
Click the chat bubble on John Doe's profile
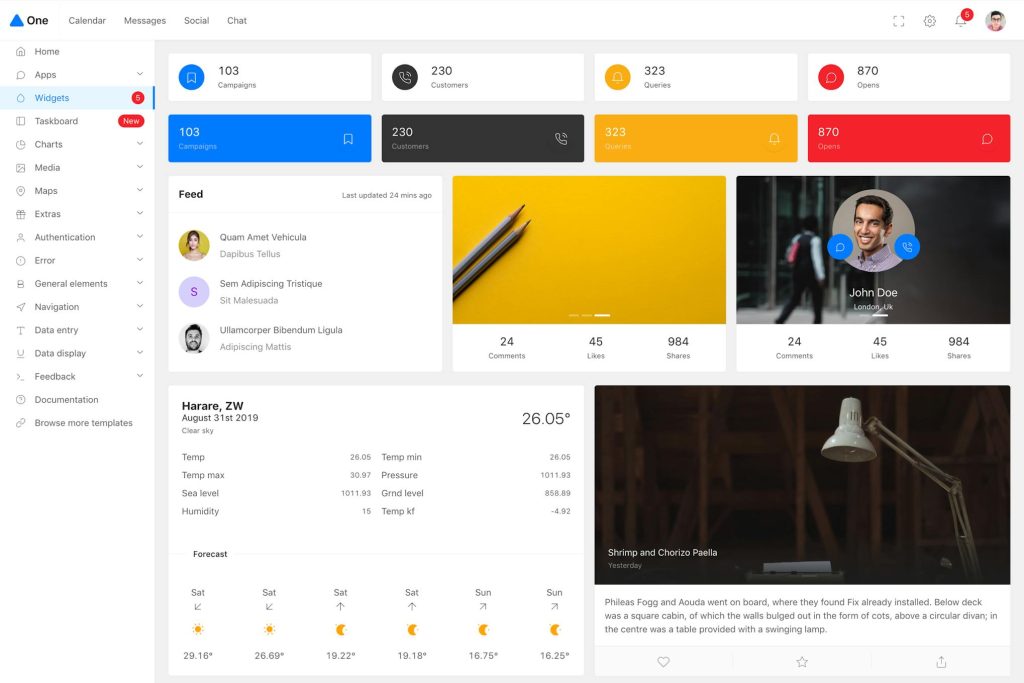840,246
